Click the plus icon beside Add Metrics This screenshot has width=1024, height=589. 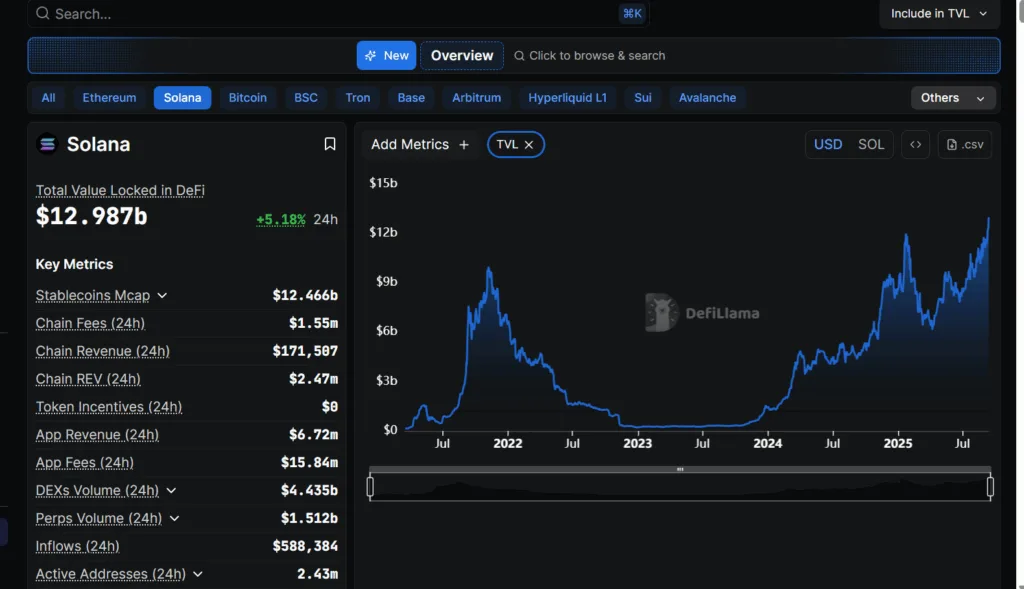[x=464, y=144]
